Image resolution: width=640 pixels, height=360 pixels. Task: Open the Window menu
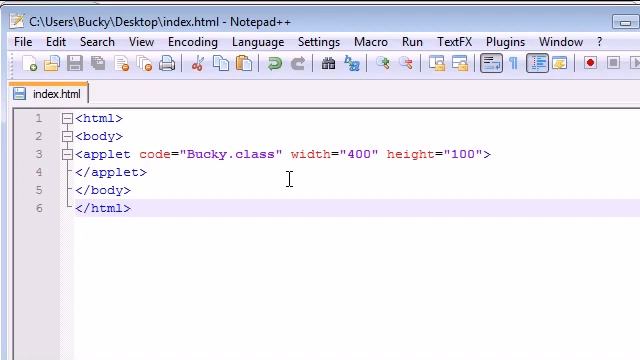(561, 42)
